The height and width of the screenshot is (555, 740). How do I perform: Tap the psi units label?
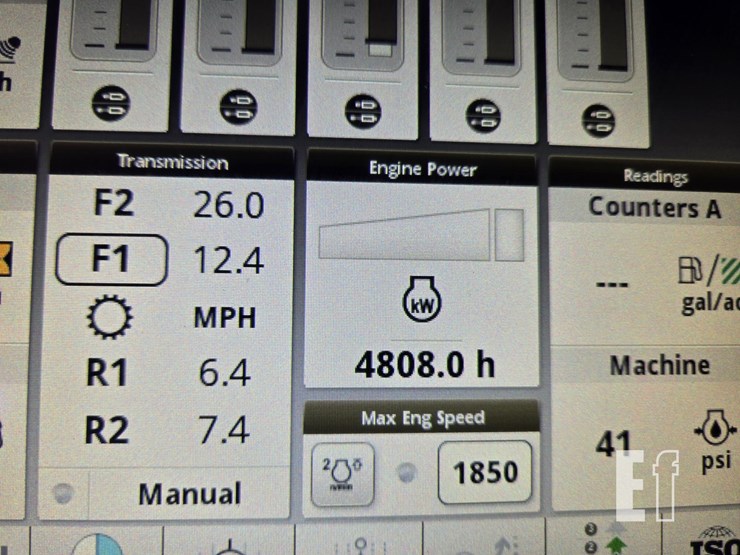(x=716, y=461)
